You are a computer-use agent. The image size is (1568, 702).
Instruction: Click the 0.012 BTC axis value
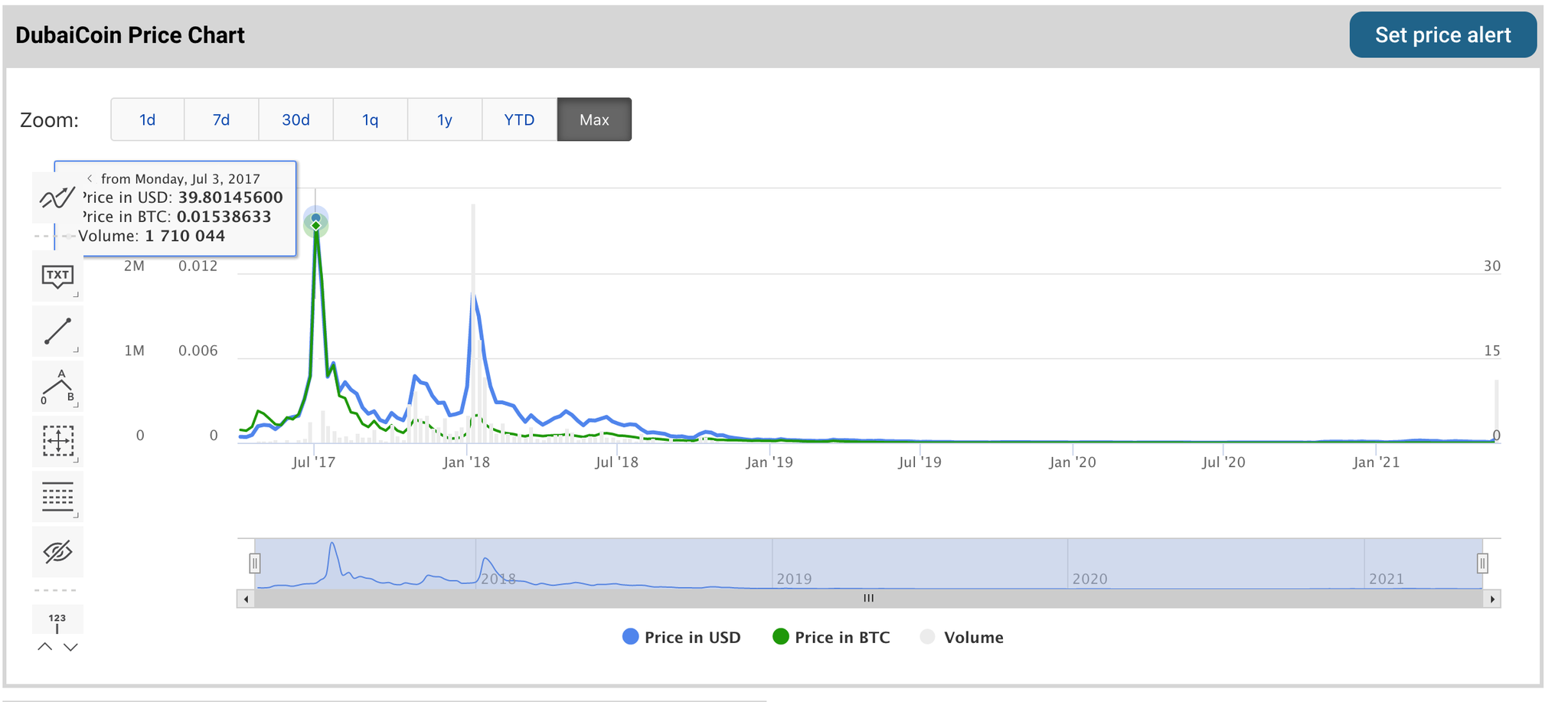(x=198, y=266)
